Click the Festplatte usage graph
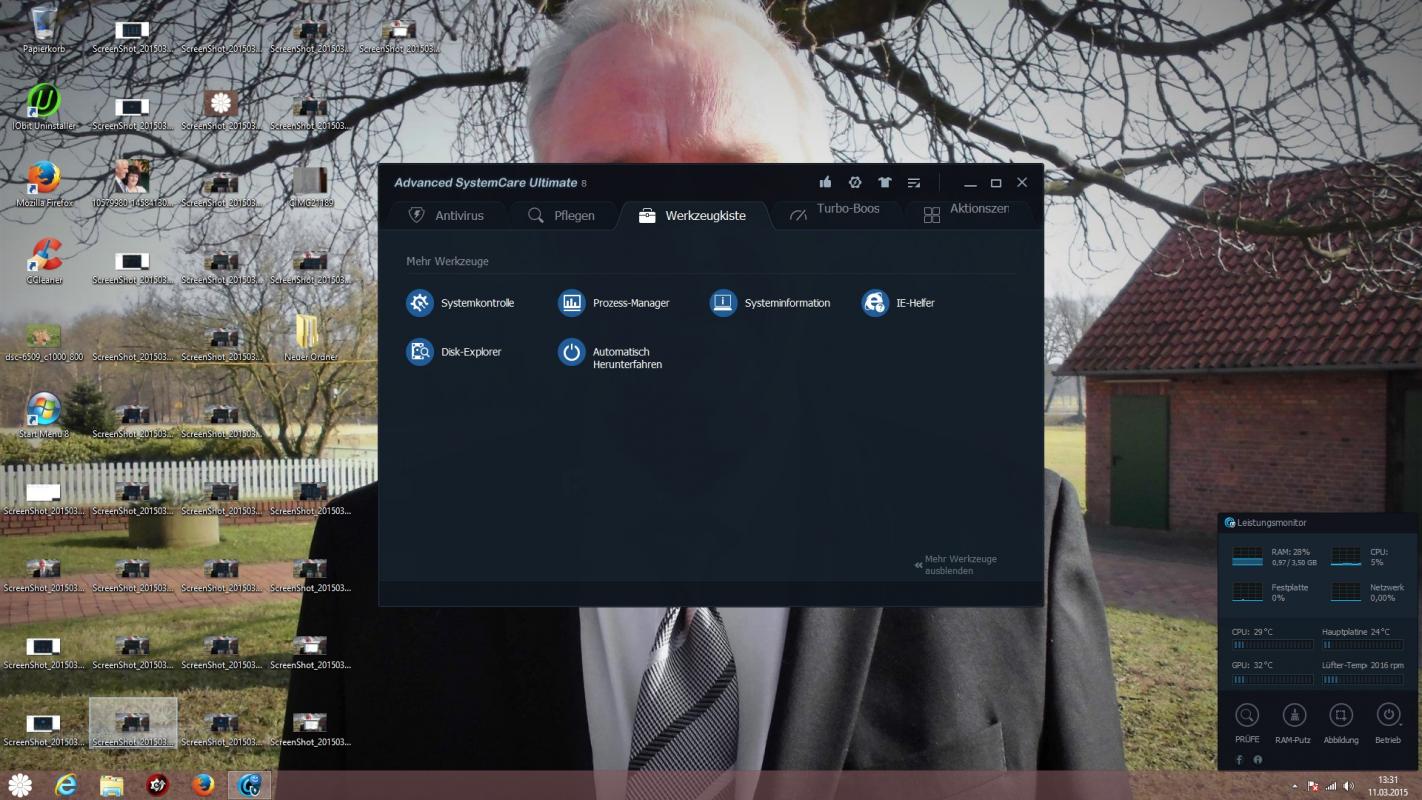This screenshot has width=1422, height=800. point(1247,592)
